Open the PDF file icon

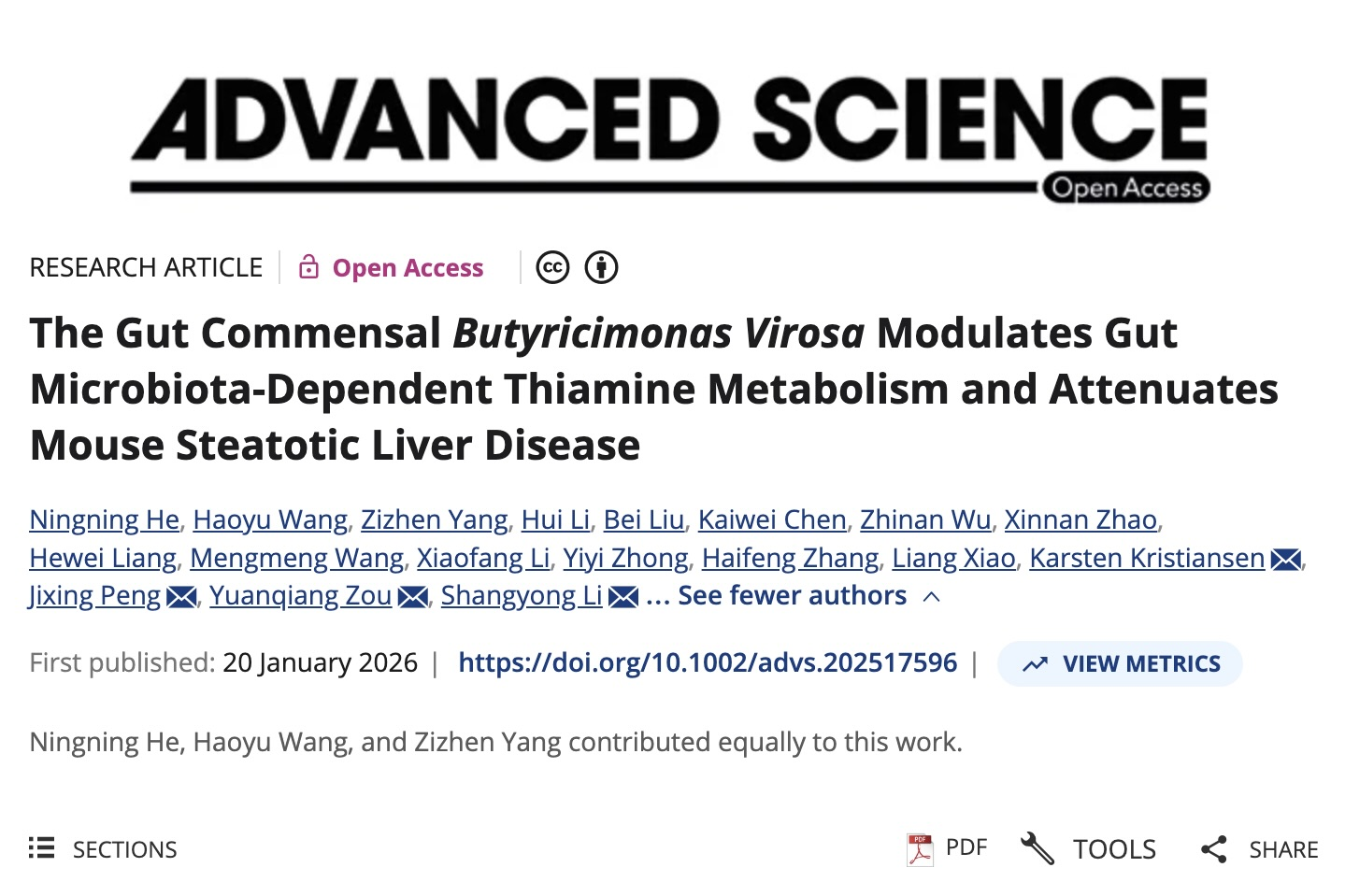pos(920,849)
